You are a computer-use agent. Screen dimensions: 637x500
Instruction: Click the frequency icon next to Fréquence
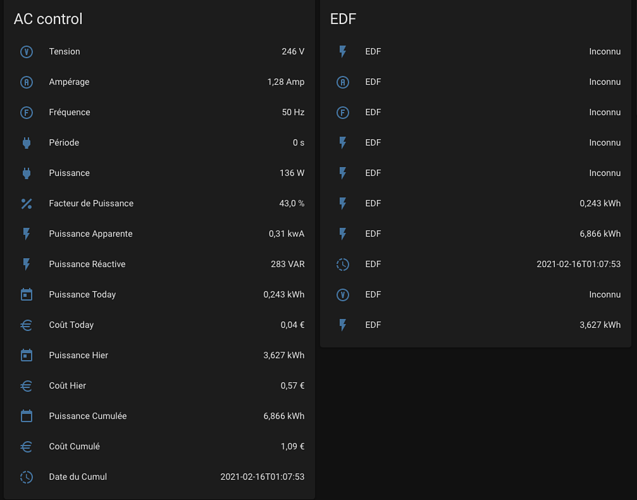(x=26, y=113)
